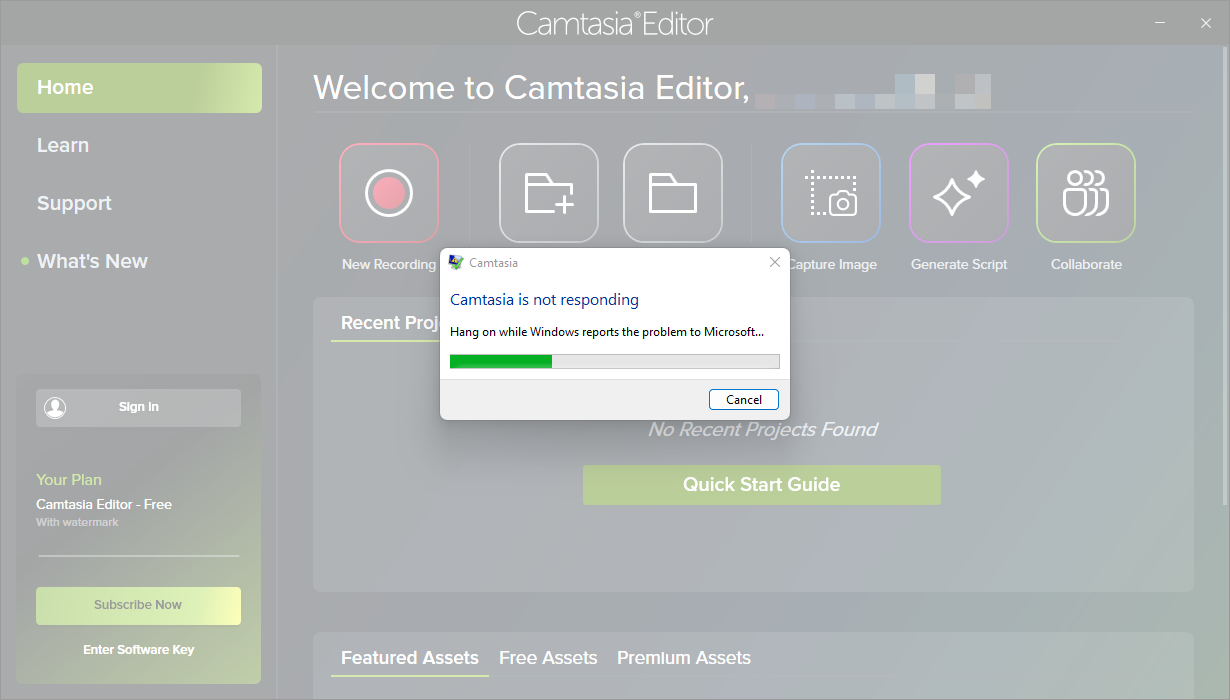
Task: Open the Learn section
Action: pos(63,146)
